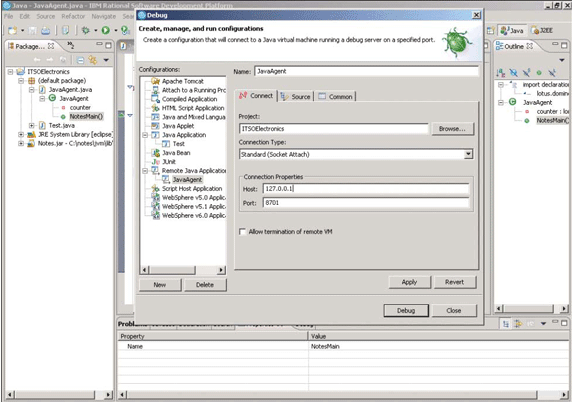The image size is (572, 402).
Task: Switch to the Java perspective
Action: (x=512, y=31)
